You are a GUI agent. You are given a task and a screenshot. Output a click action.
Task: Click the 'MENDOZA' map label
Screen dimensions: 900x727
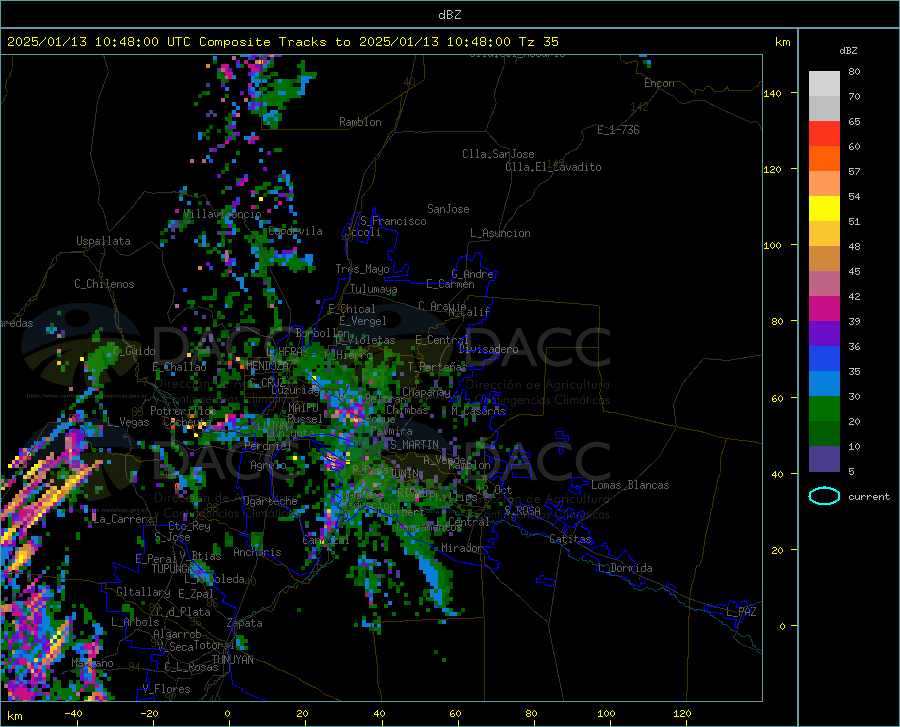click(267, 366)
